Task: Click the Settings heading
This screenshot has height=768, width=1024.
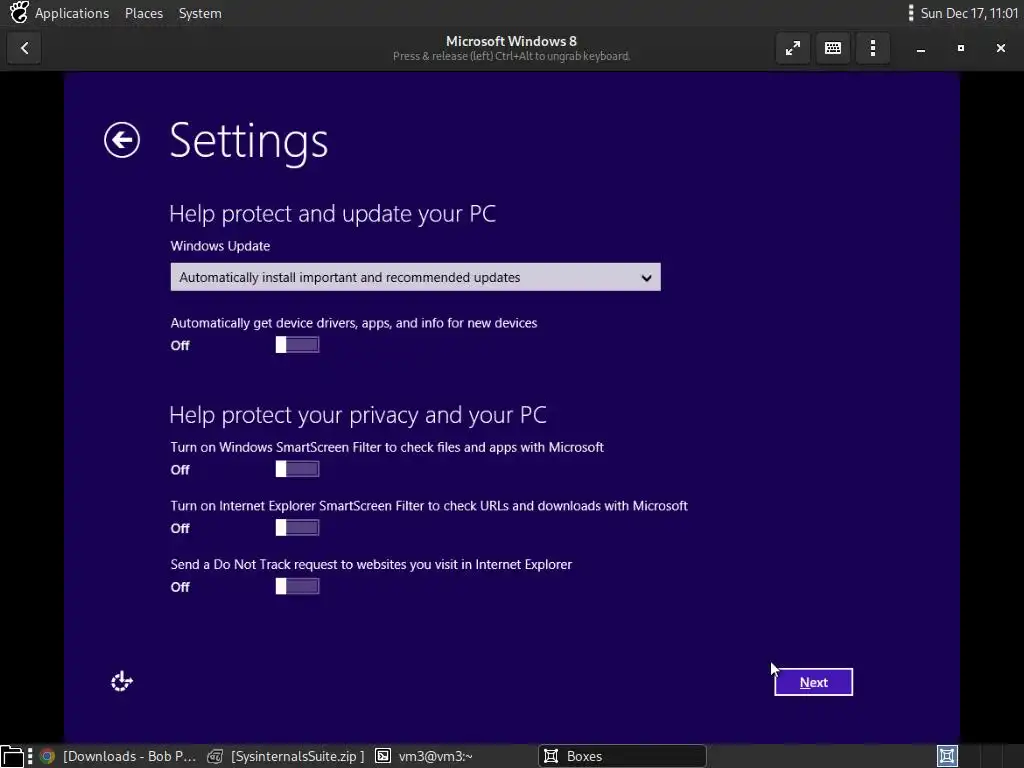Action: [249, 142]
